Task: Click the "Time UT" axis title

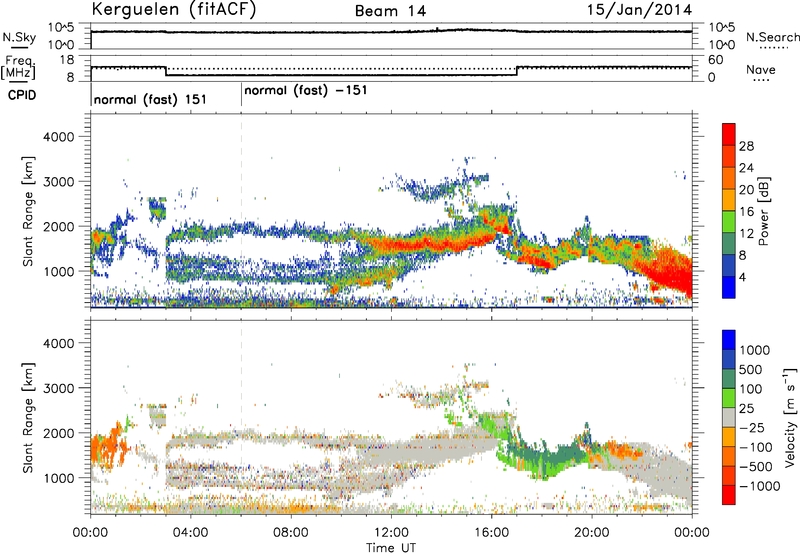Action: tap(391, 548)
